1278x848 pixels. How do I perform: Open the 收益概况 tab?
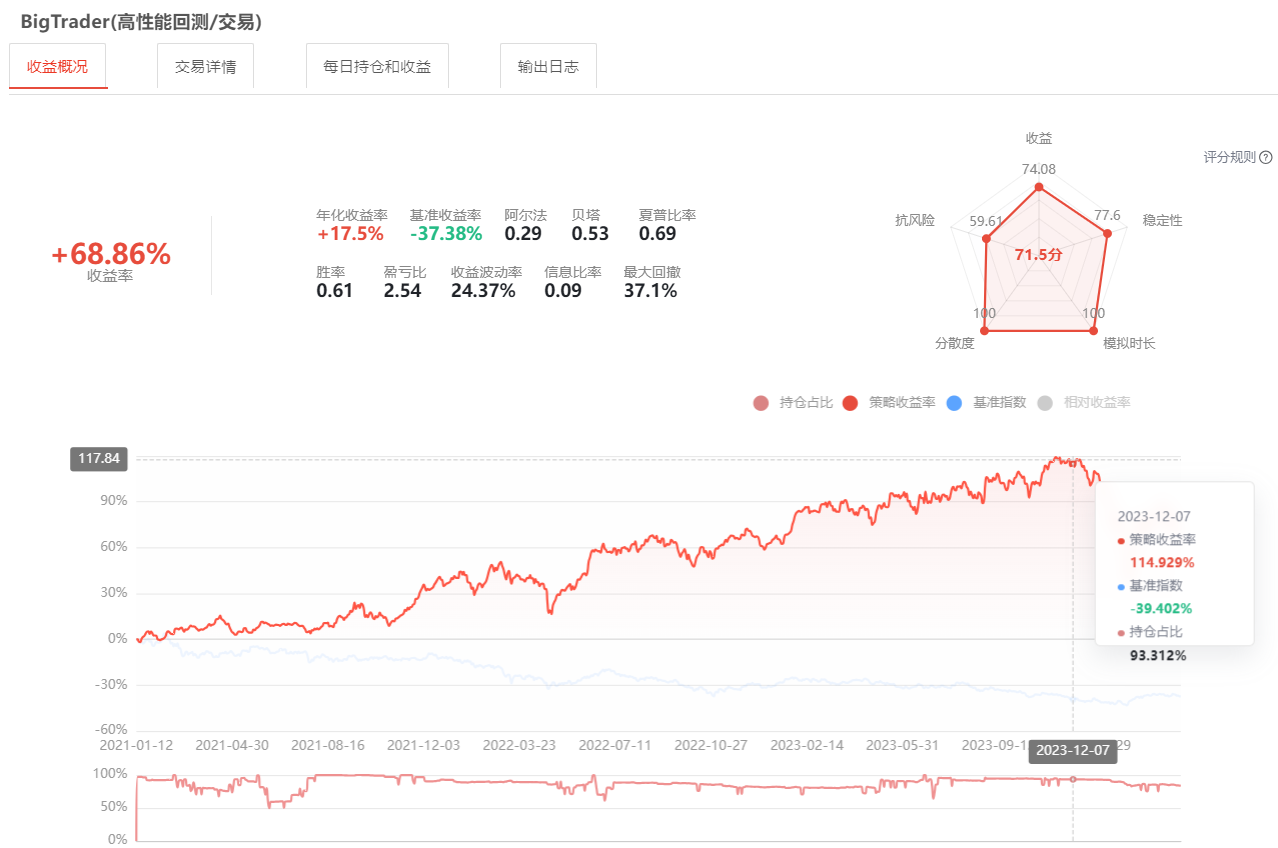click(58, 67)
